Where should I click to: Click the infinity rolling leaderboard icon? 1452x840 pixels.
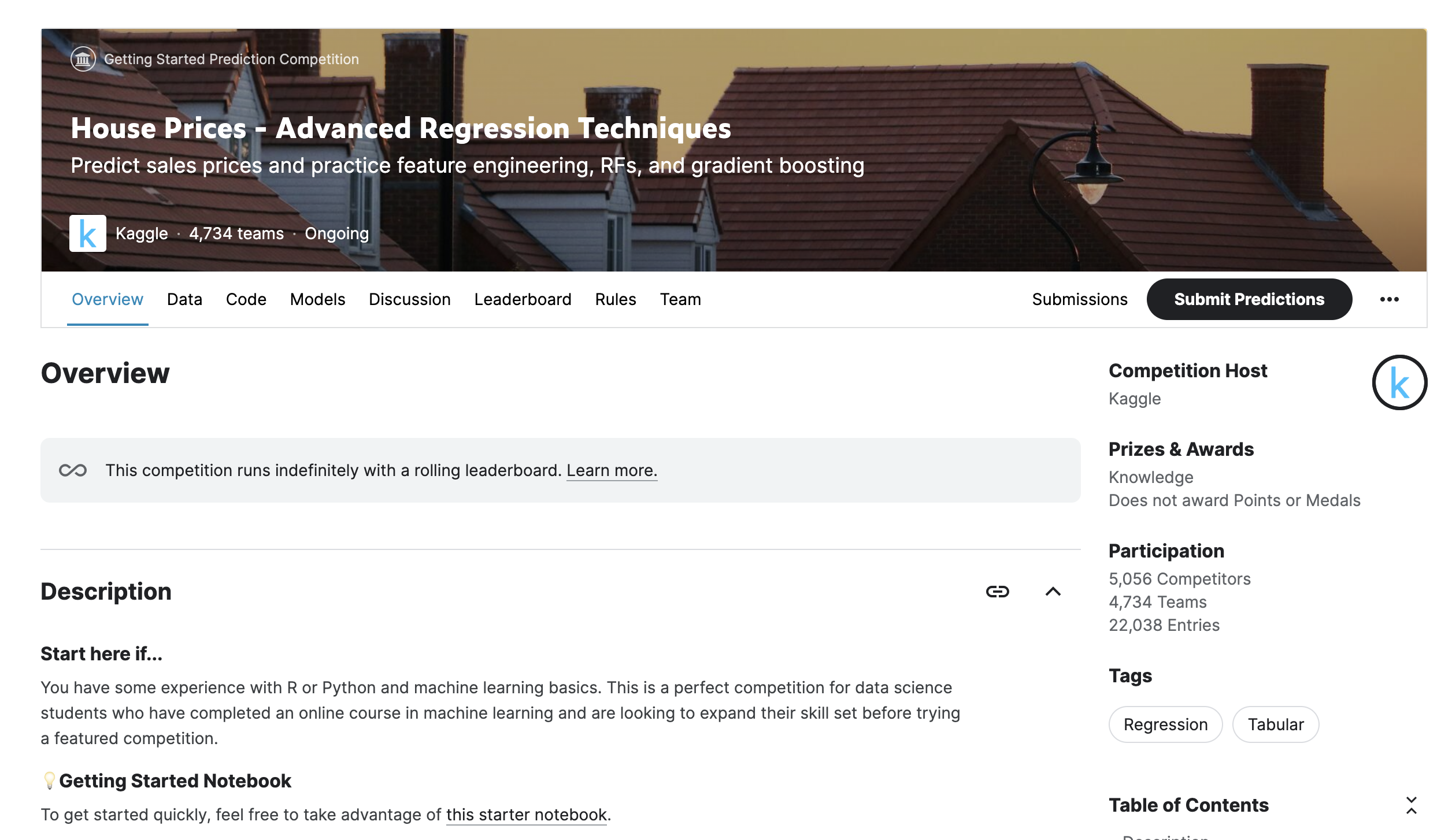pos(73,470)
